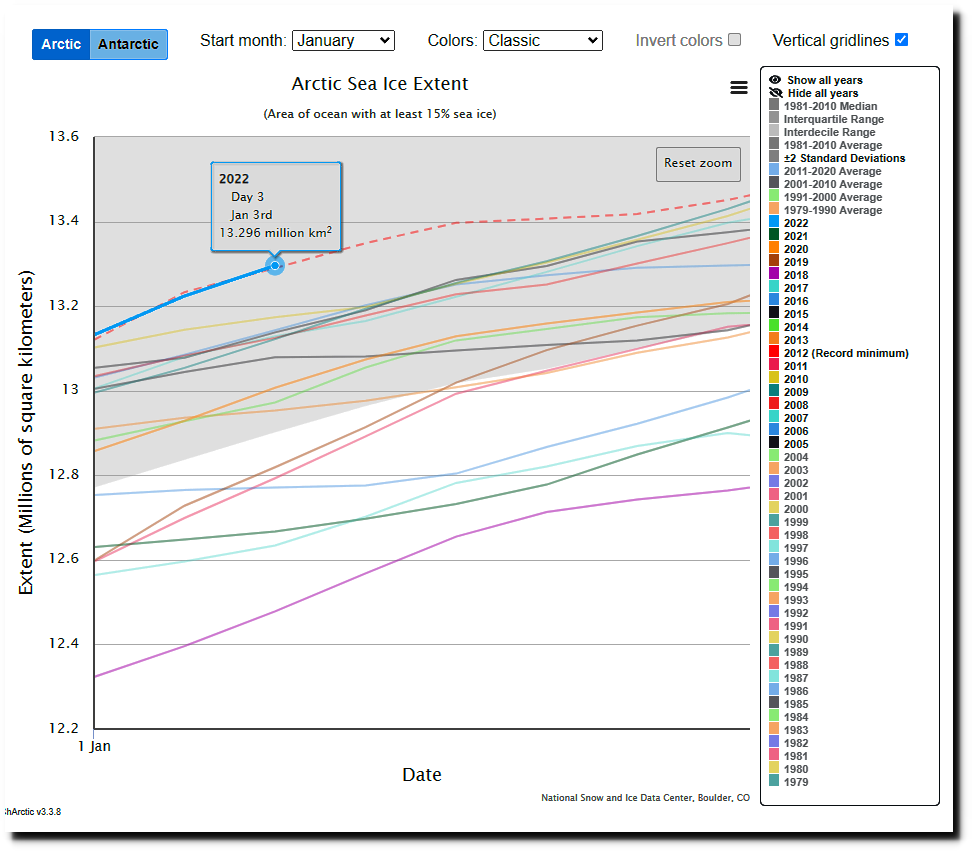This screenshot has height=851, width=972.
Task: Click the 2016 legend label
Action: 796,301
